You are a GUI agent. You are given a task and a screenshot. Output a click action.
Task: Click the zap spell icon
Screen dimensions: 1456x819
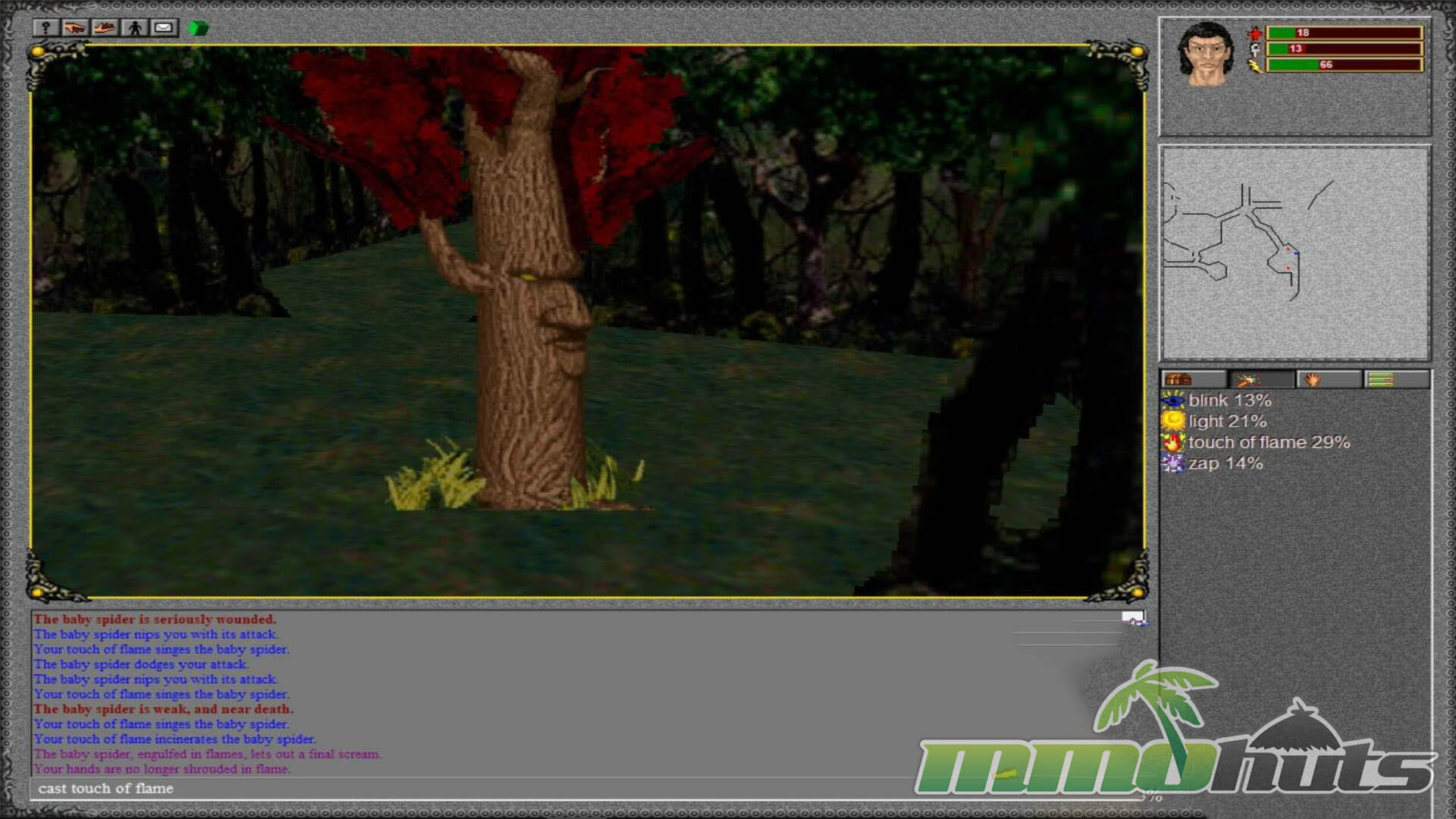click(1173, 463)
